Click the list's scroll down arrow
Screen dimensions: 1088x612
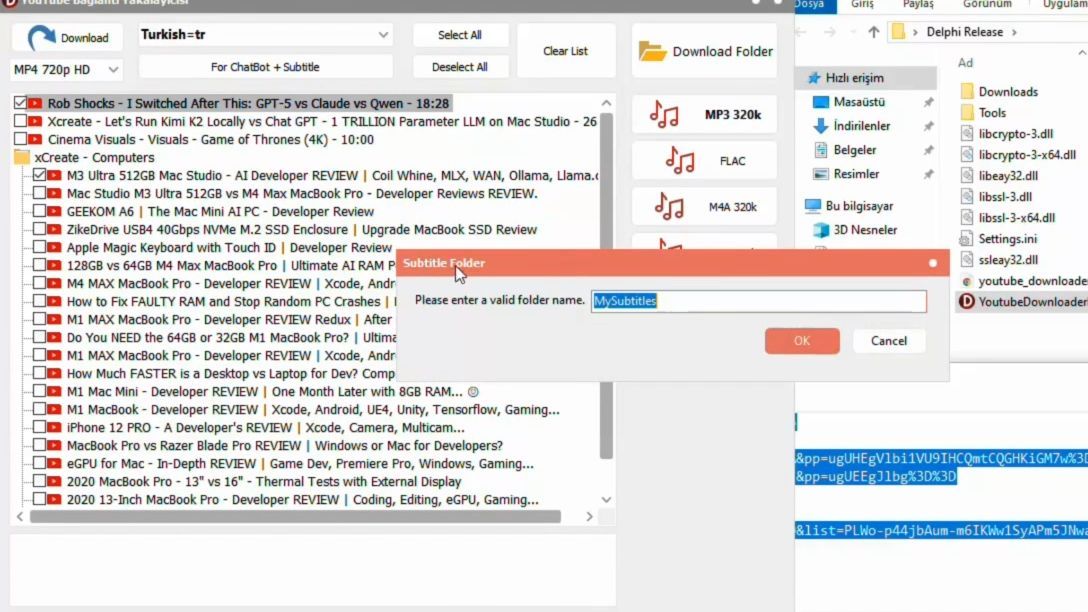606,500
